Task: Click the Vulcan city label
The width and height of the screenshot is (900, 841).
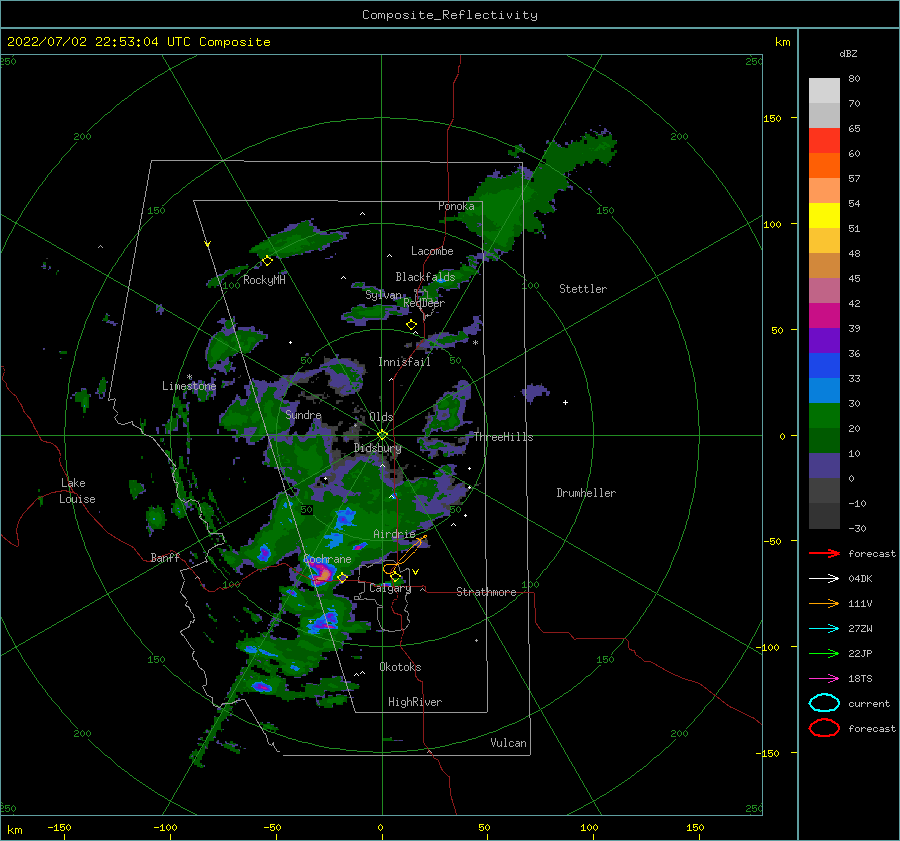Action: [x=509, y=743]
